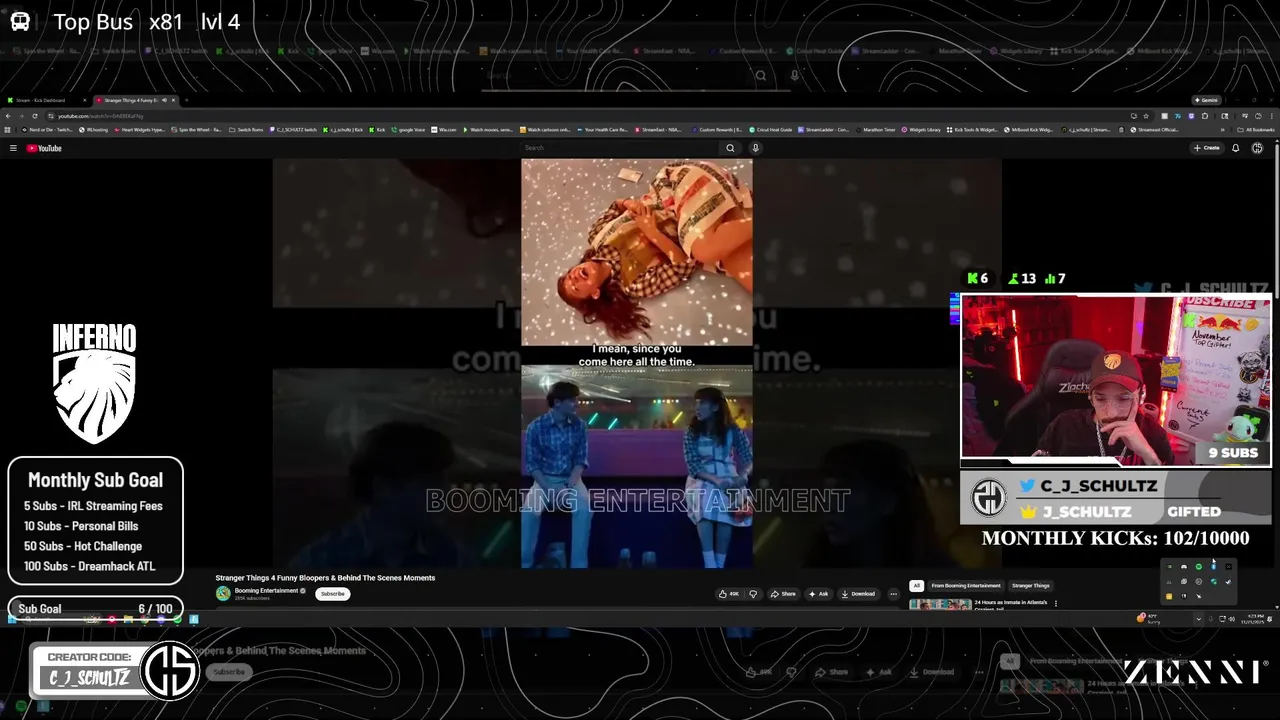Open the Booming Entertainment channel name link
The image size is (1280, 720).
[x=266, y=590]
